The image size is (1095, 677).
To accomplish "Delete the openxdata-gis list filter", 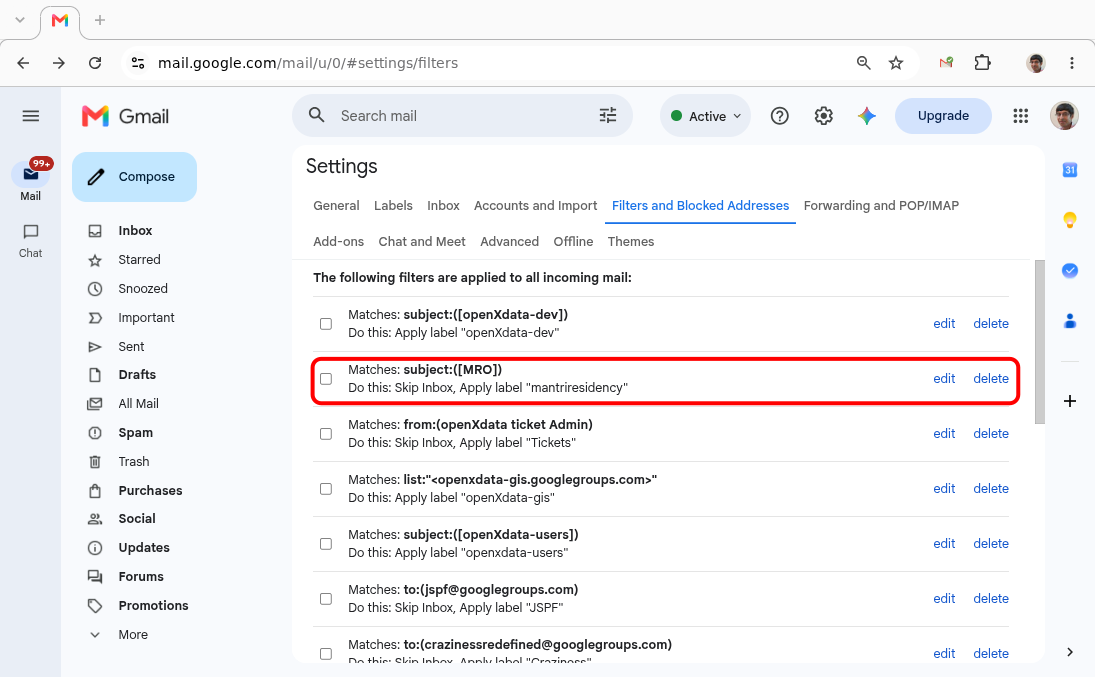I will point(991,488).
